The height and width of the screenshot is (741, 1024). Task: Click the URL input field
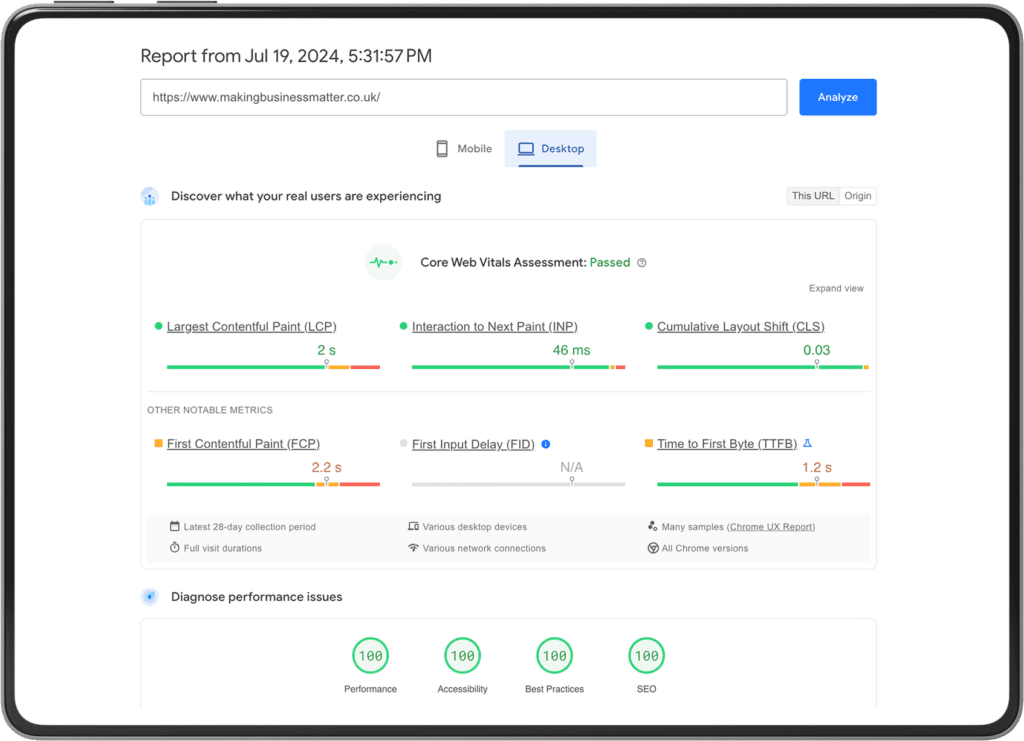click(x=463, y=98)
